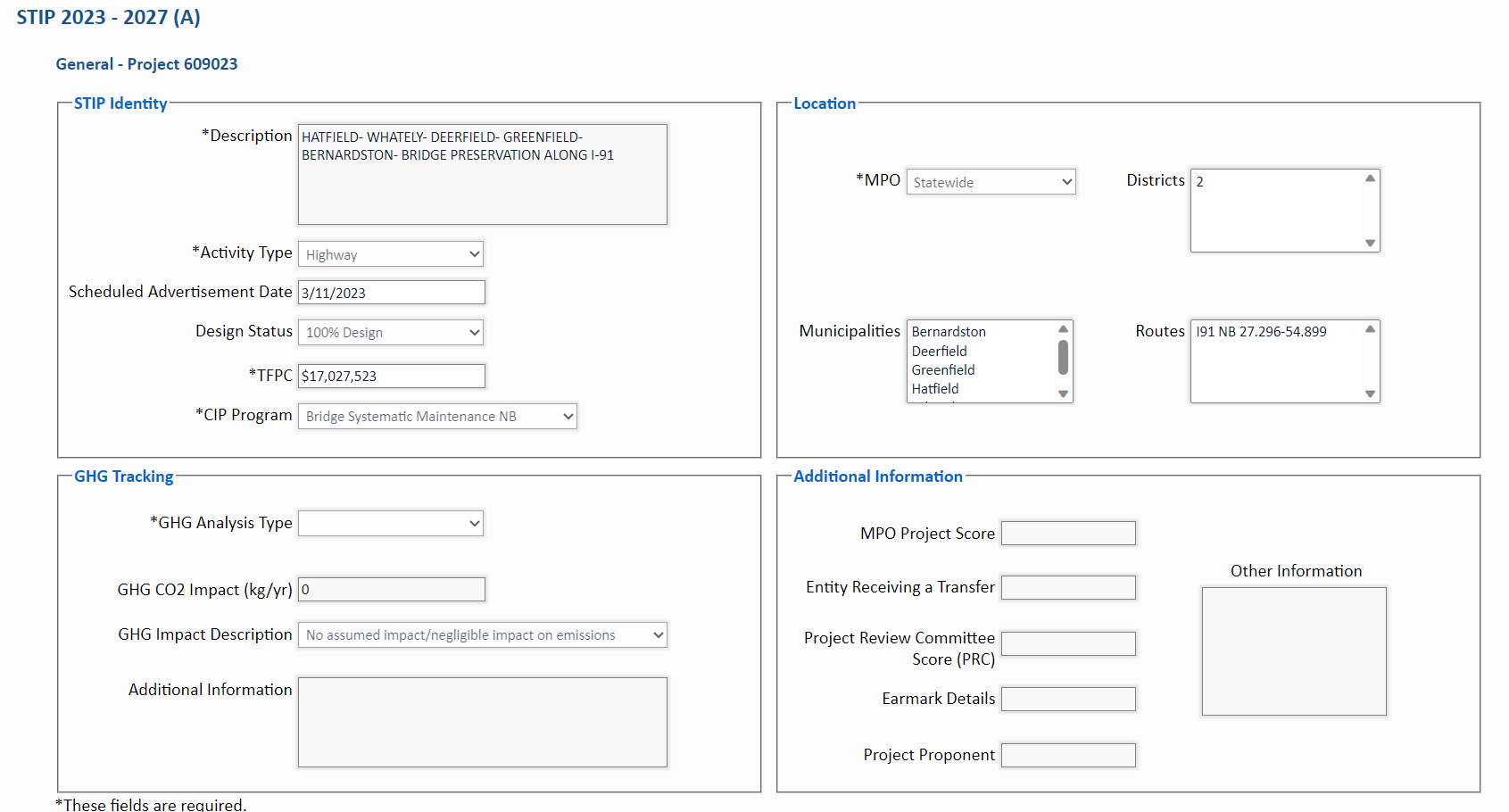Click the Municipalities scroll-down arrow
1509x812 pixels.
coord(1064,394)
